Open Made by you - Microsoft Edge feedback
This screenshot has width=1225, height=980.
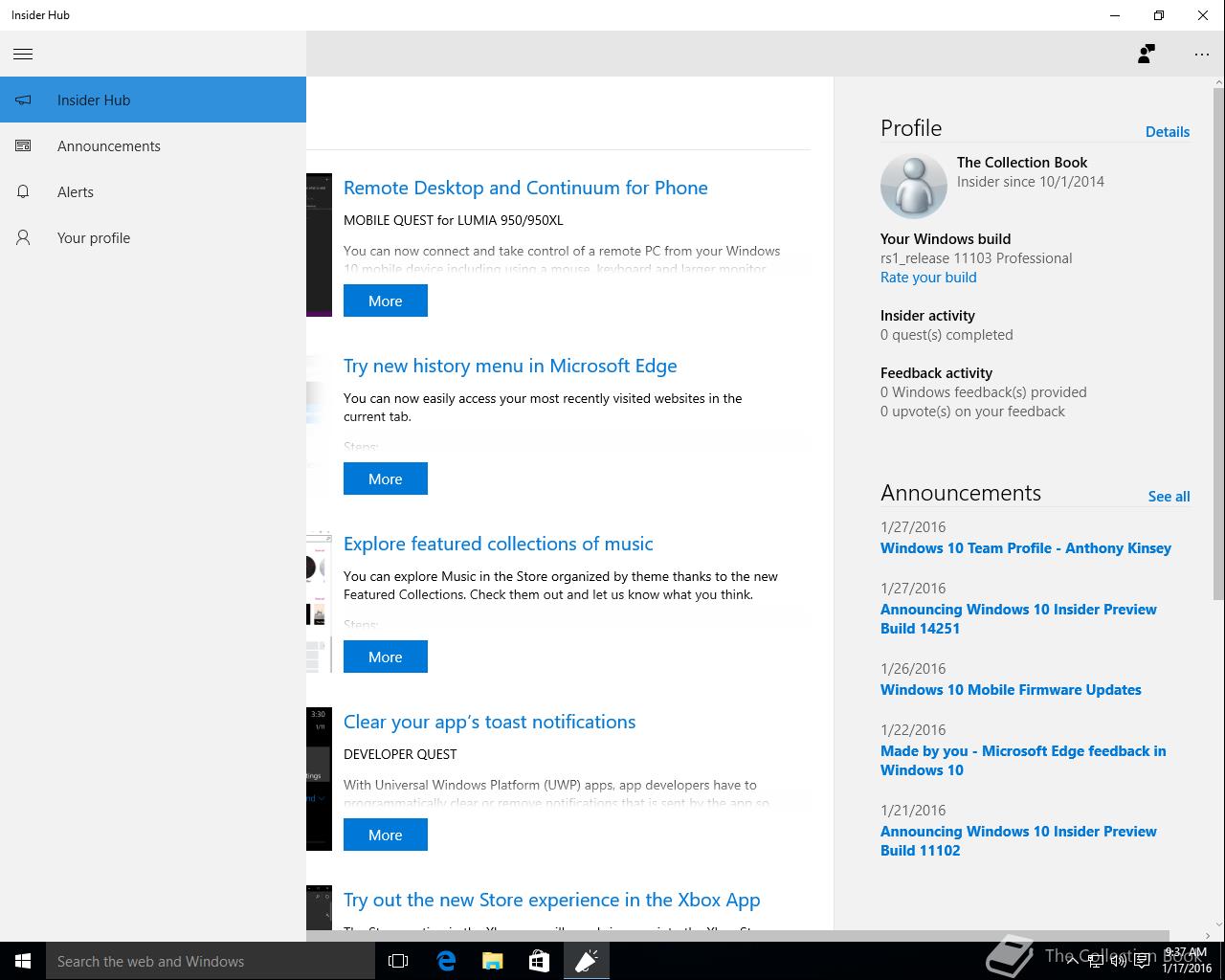pos(1023,761)
